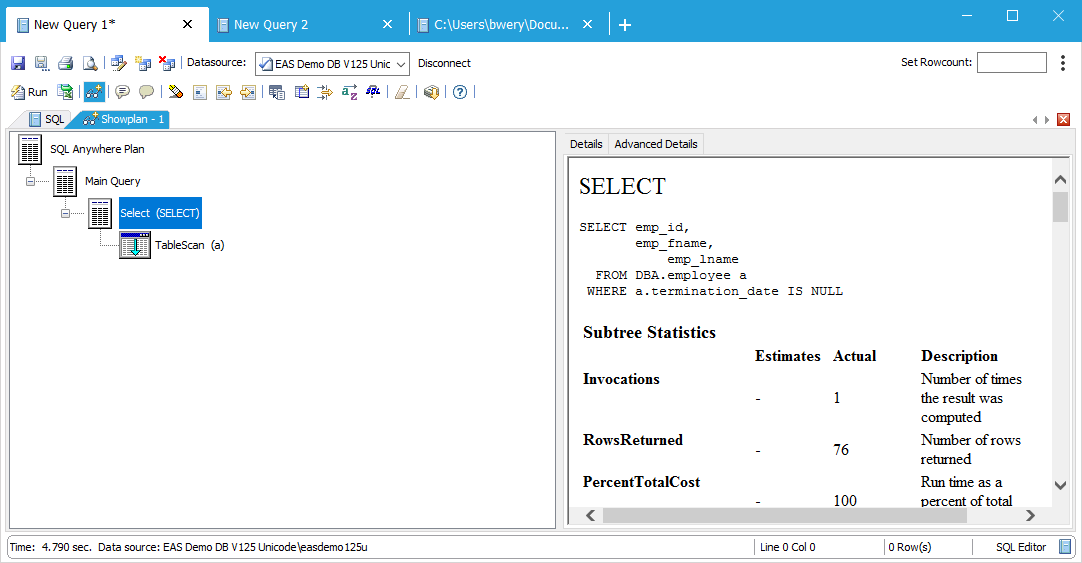Image resolution: width=1082 pixels, height=563 pixels.
Task: Click the Help question mark icon
Action: pos(460,92)
